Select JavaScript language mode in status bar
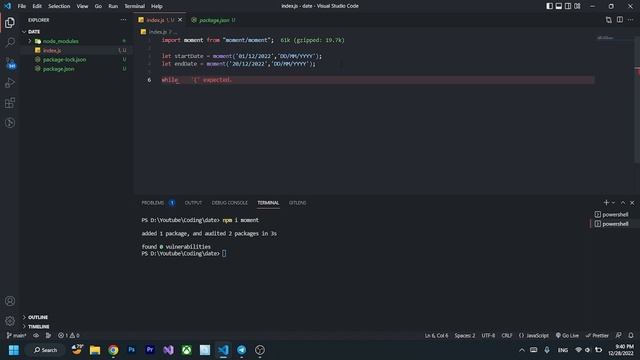The width and height of the screenshot is (640, 360). pyautogui.click(x=534, y=336)
